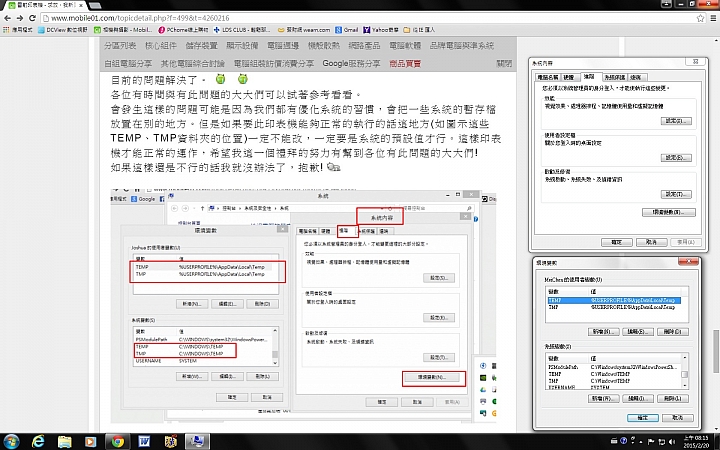
Task: Open the new tab button in Chrome
Action: pos(95,6)
